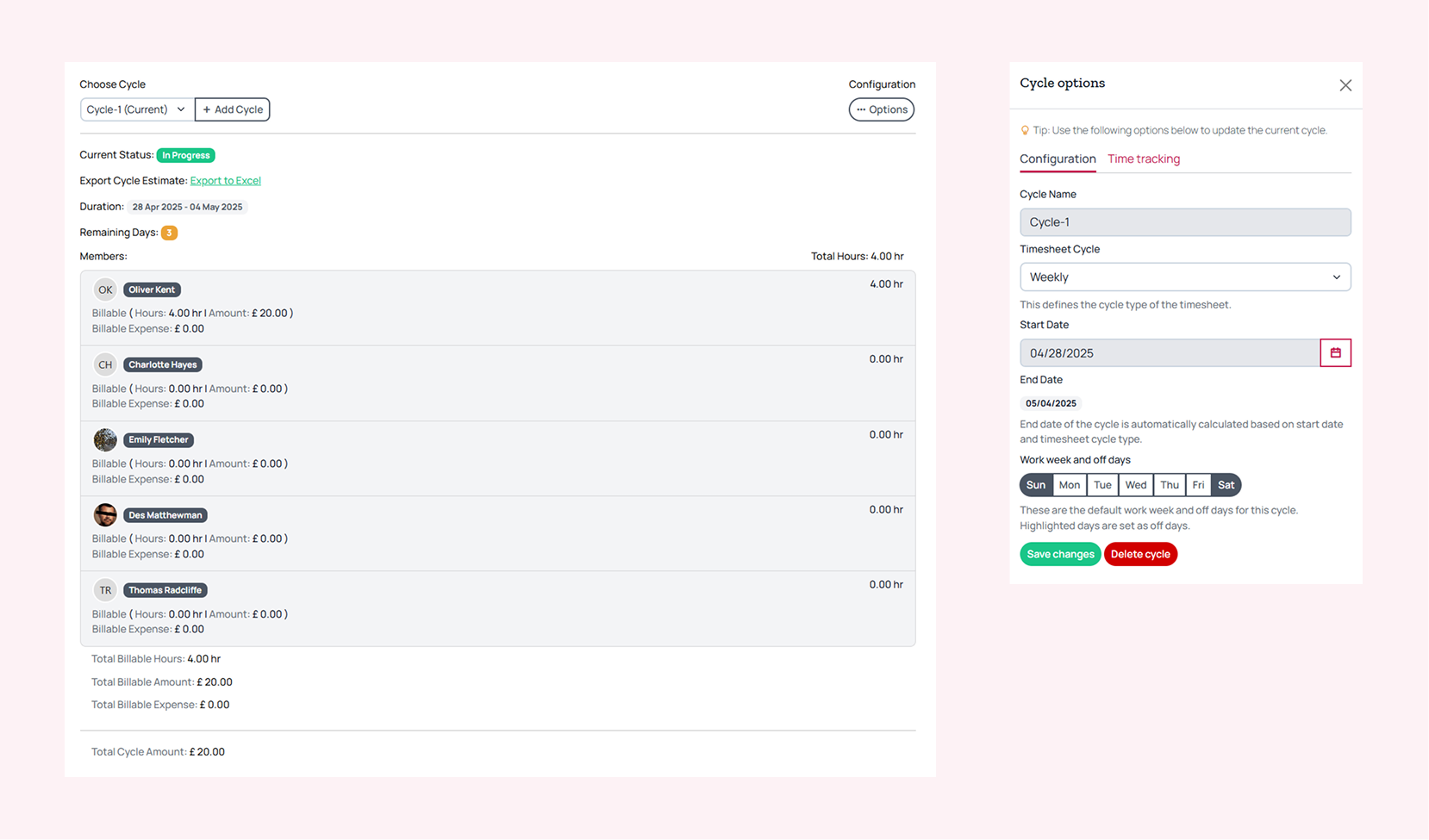
Task: Click the Cycle Name input field
Action: (1184, 222)
